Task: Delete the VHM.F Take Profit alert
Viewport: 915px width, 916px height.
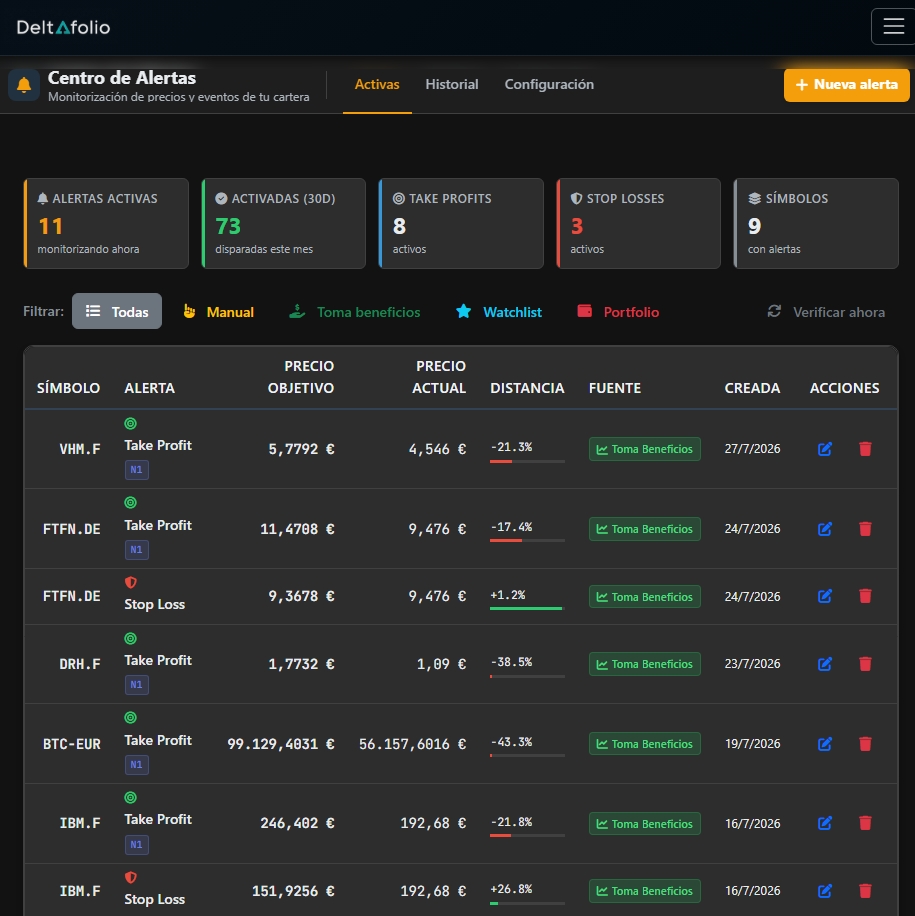Action: pyautogui.click(x=865, y=449)
